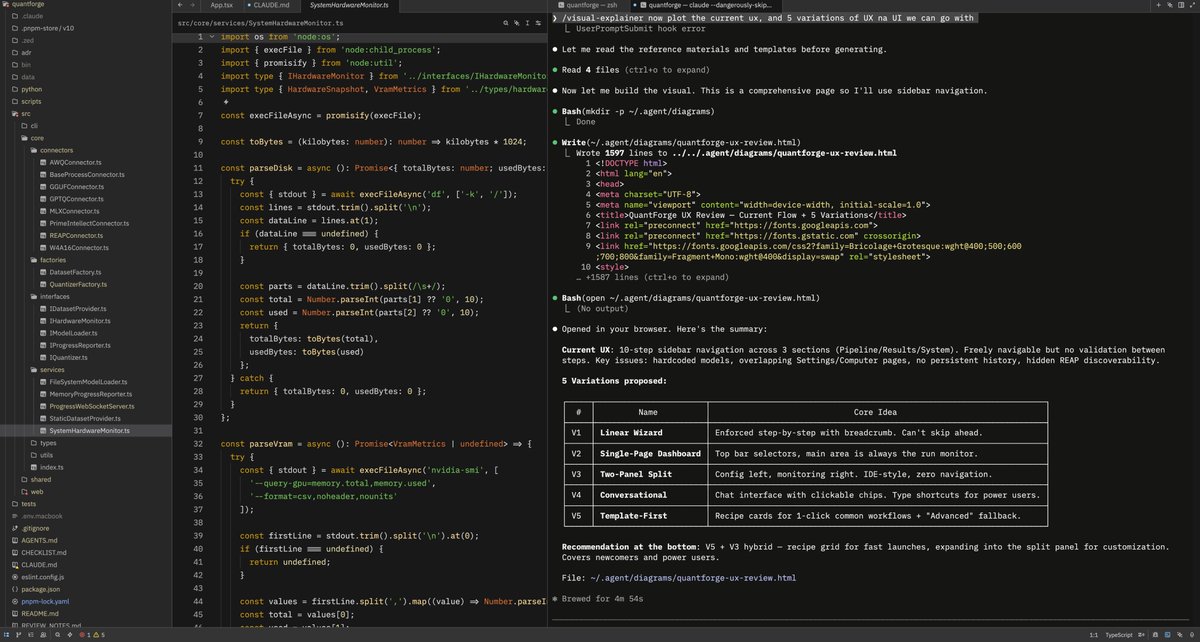This screenshot has height=642, width=1200.
Task: Click the toolchain icon next to TypeScript
Action: pyautogui.click(x=1141, y=634)
